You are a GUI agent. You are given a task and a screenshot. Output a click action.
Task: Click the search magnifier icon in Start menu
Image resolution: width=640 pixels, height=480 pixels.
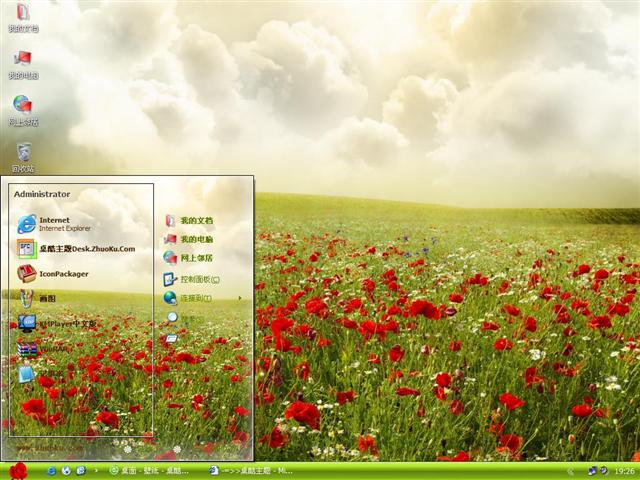tap(173, 317)
